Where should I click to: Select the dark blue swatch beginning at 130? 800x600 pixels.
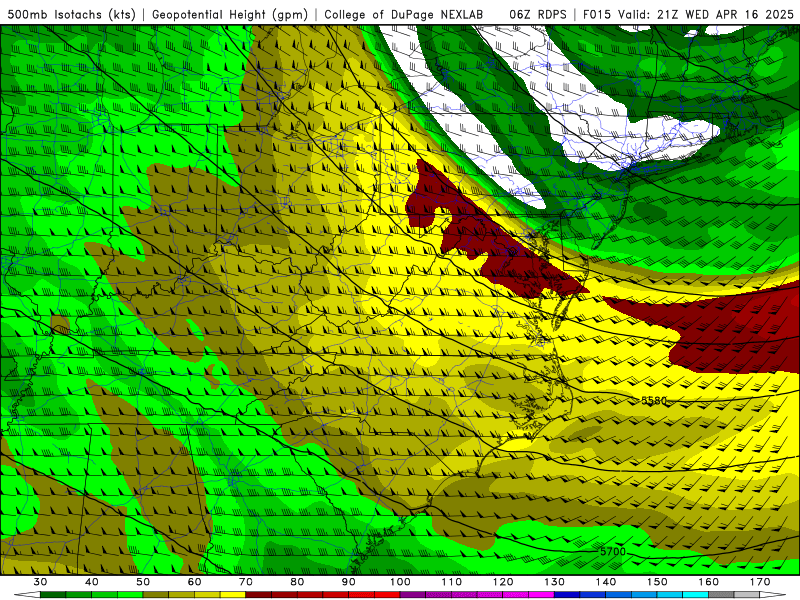coord(567,594)
